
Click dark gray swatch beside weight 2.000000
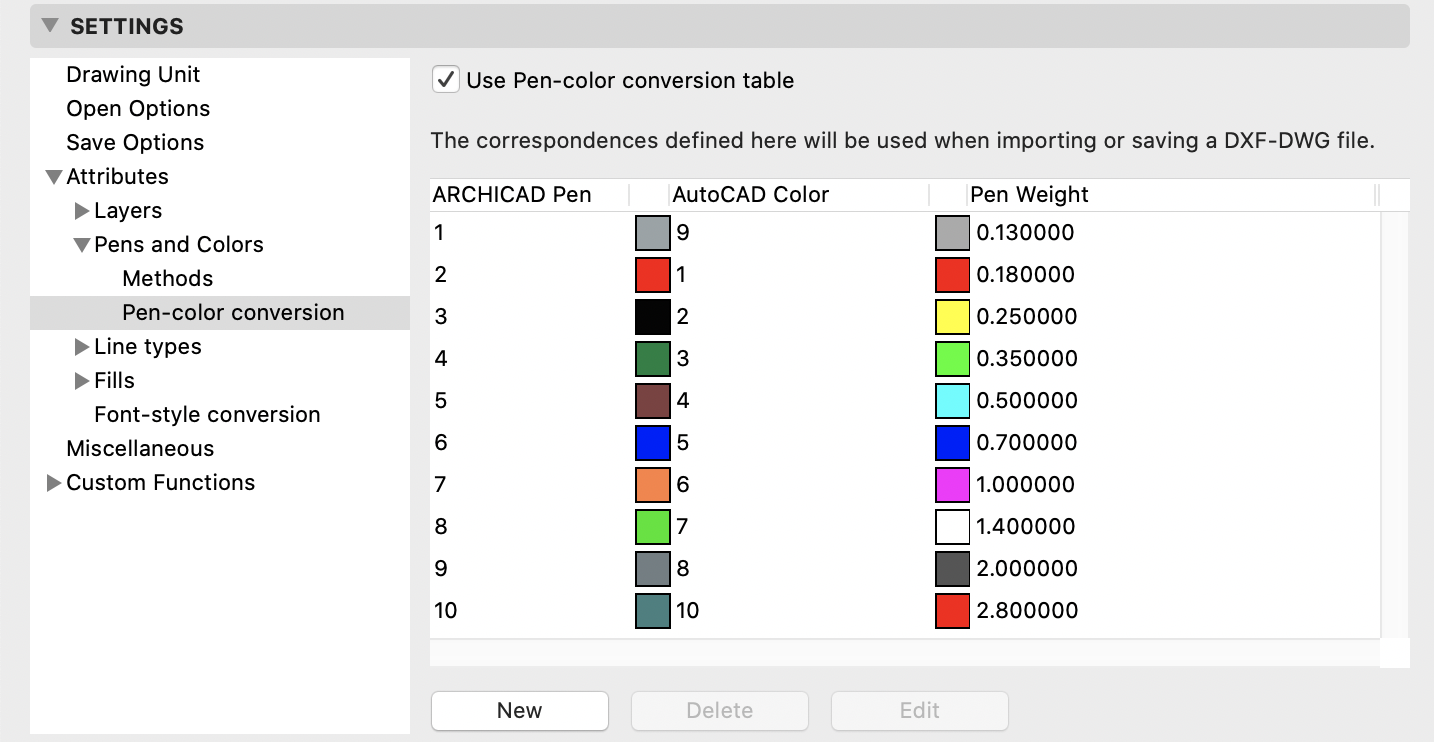coord(953,569)
